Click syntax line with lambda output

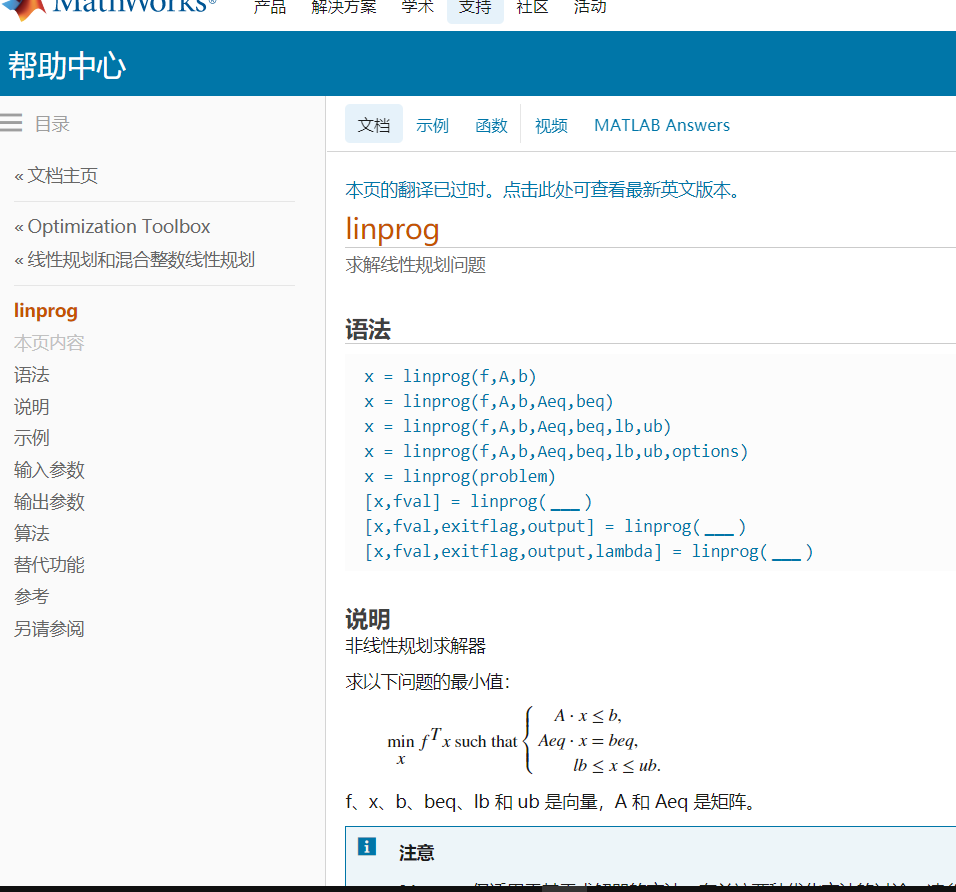pos(588,551)
